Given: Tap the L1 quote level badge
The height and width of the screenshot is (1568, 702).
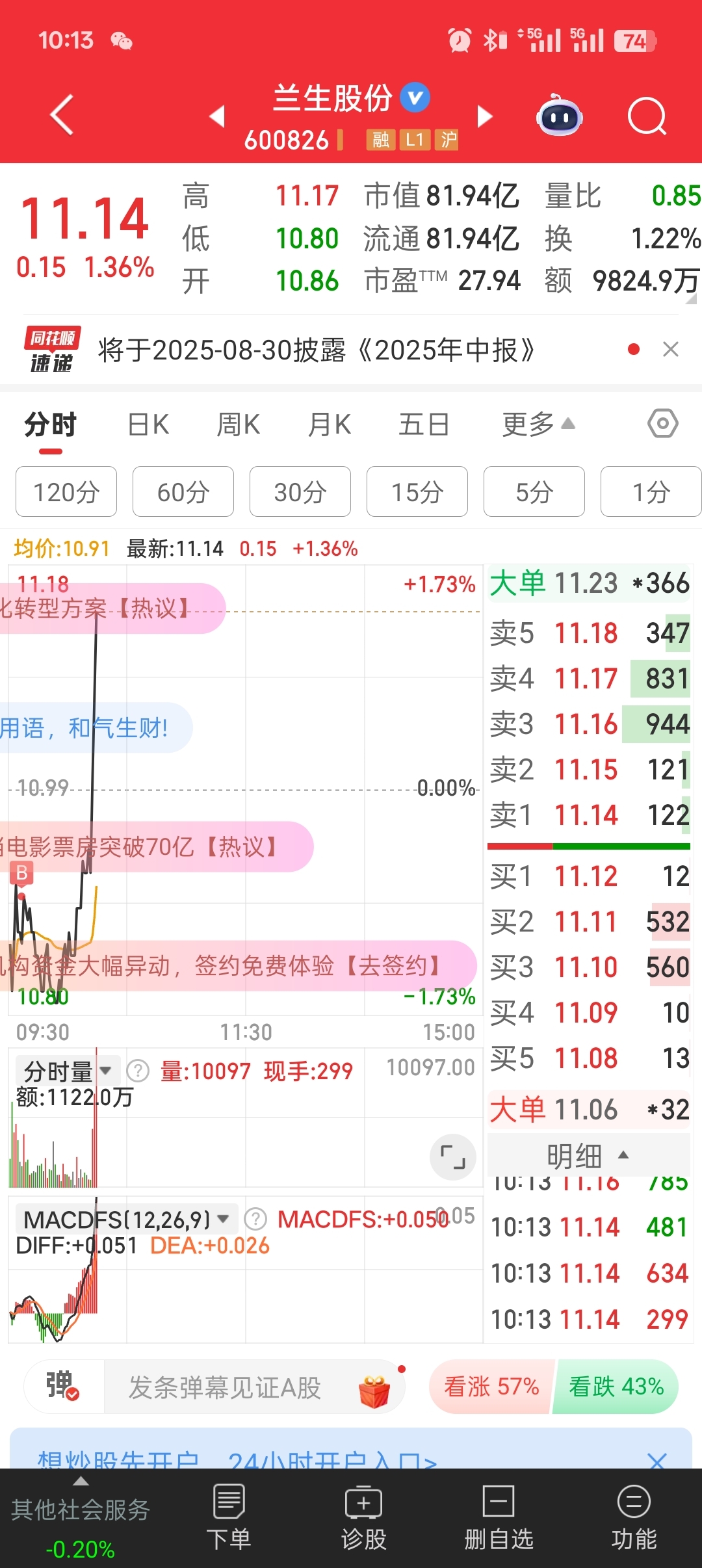Looking at the screenshot, I should 415,140.
